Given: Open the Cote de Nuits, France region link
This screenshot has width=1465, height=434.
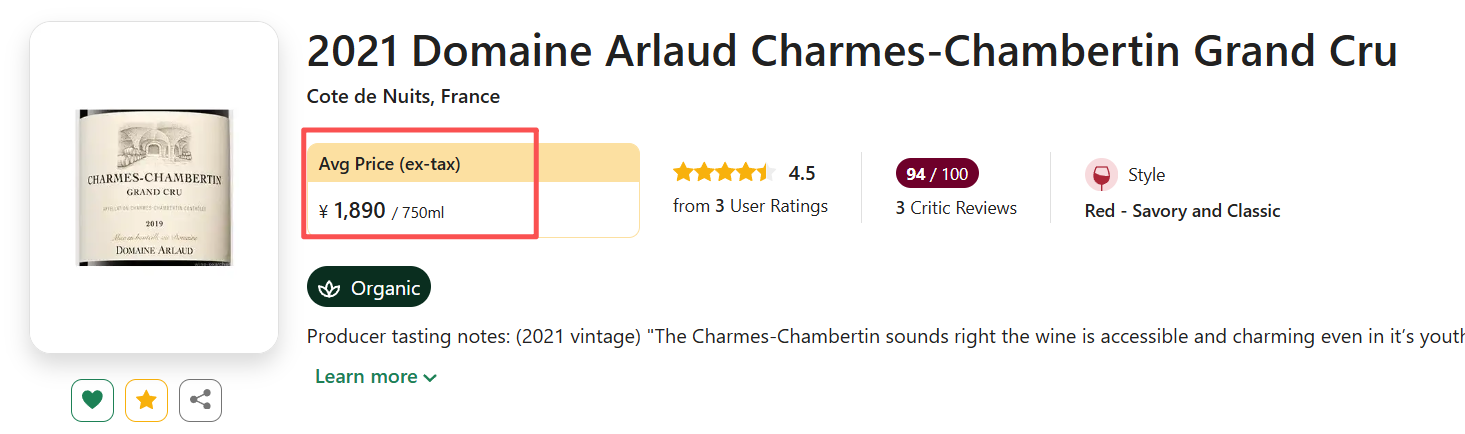Looking at the screenshot, I should point(403,97).
